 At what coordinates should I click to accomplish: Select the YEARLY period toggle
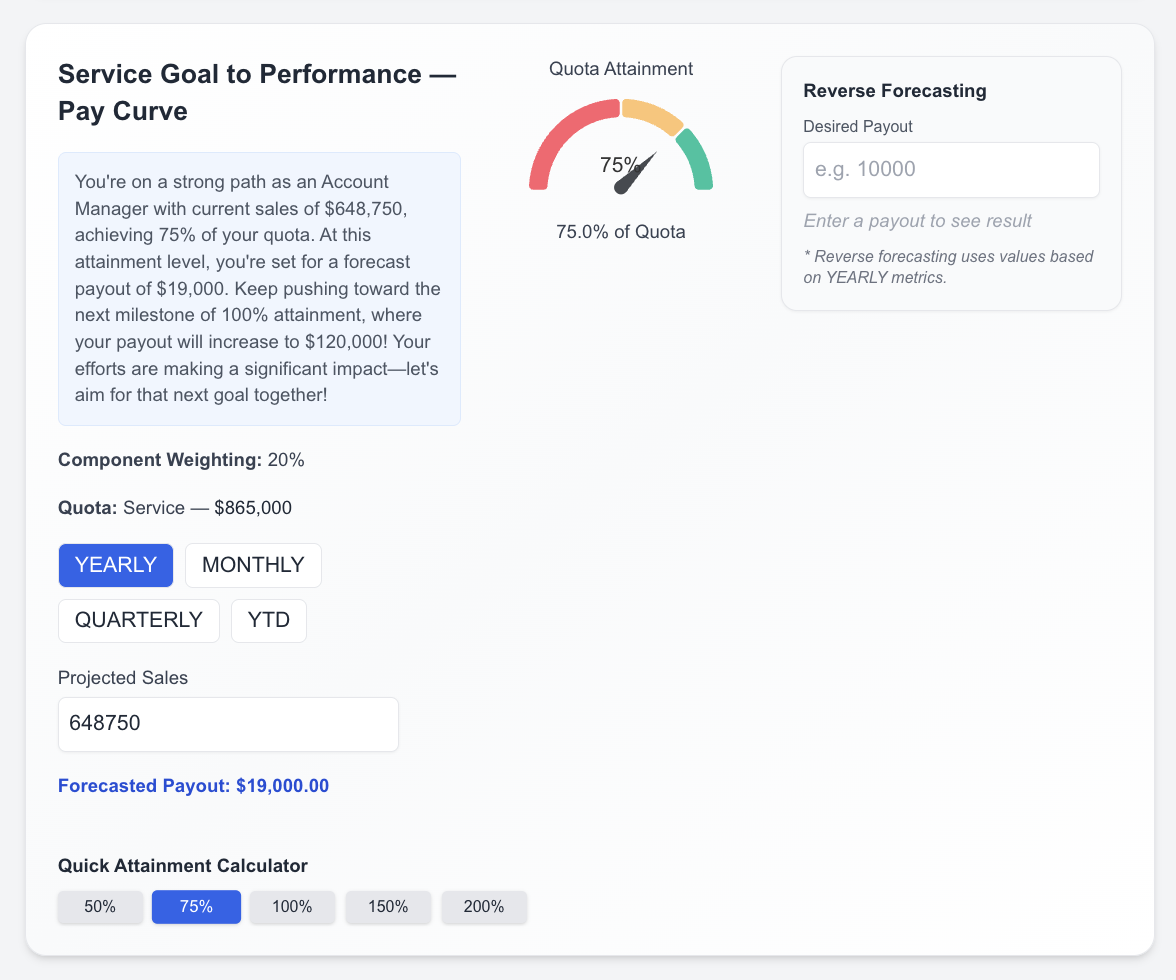tap(116, 565)
